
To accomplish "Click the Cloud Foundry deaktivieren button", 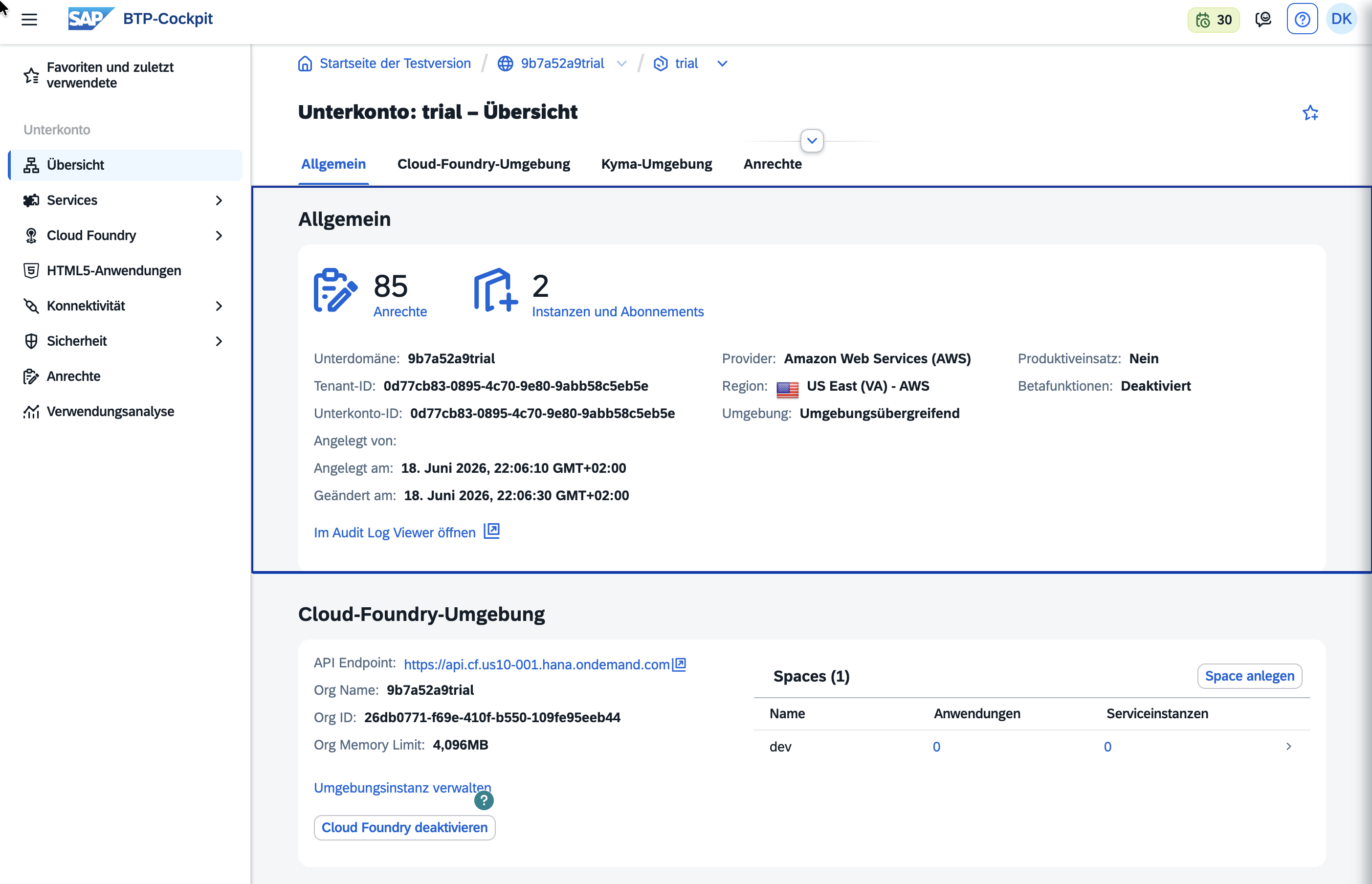I will click(x=404, y=828).
